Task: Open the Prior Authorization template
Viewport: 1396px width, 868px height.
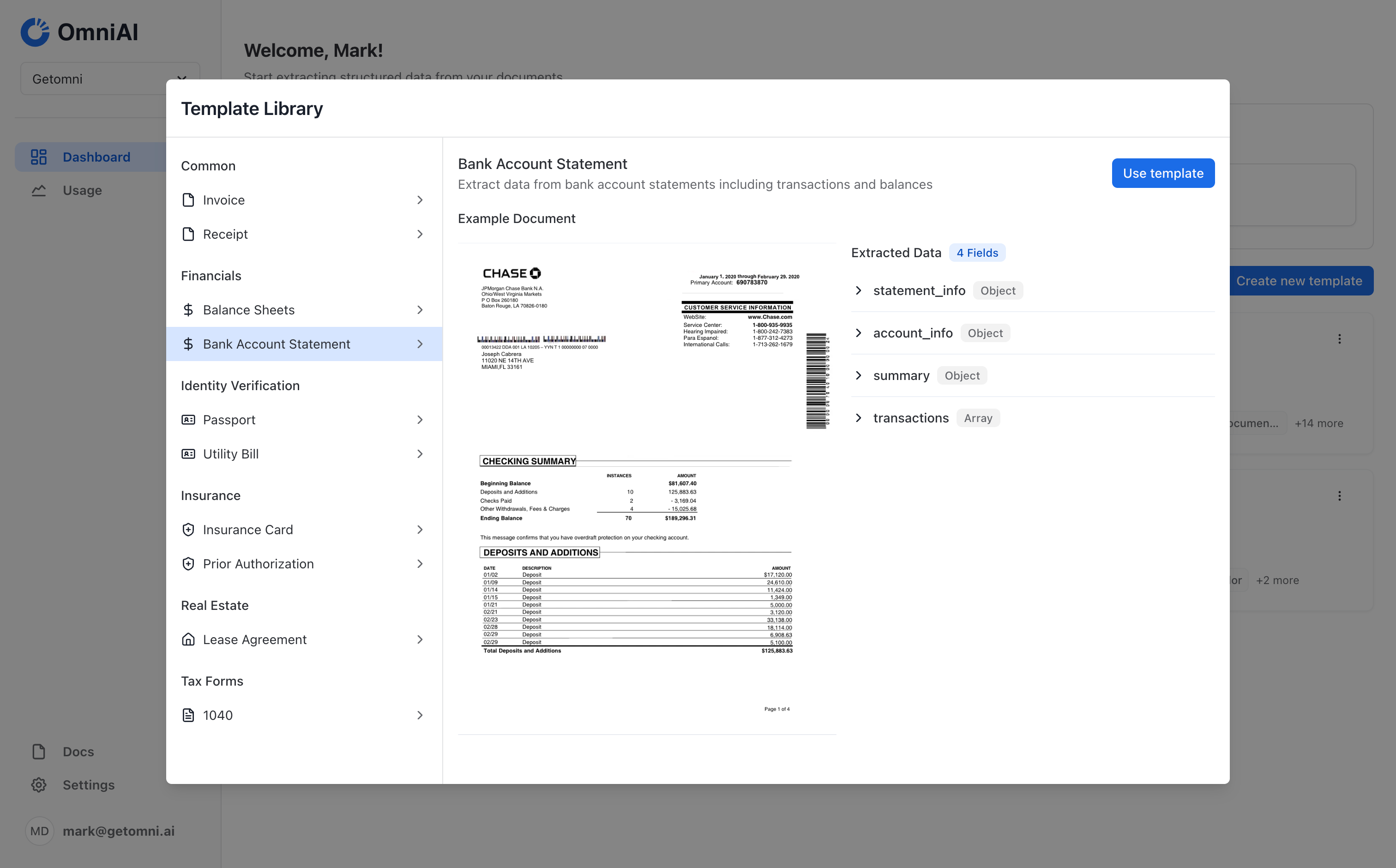Action: (258, 564)
